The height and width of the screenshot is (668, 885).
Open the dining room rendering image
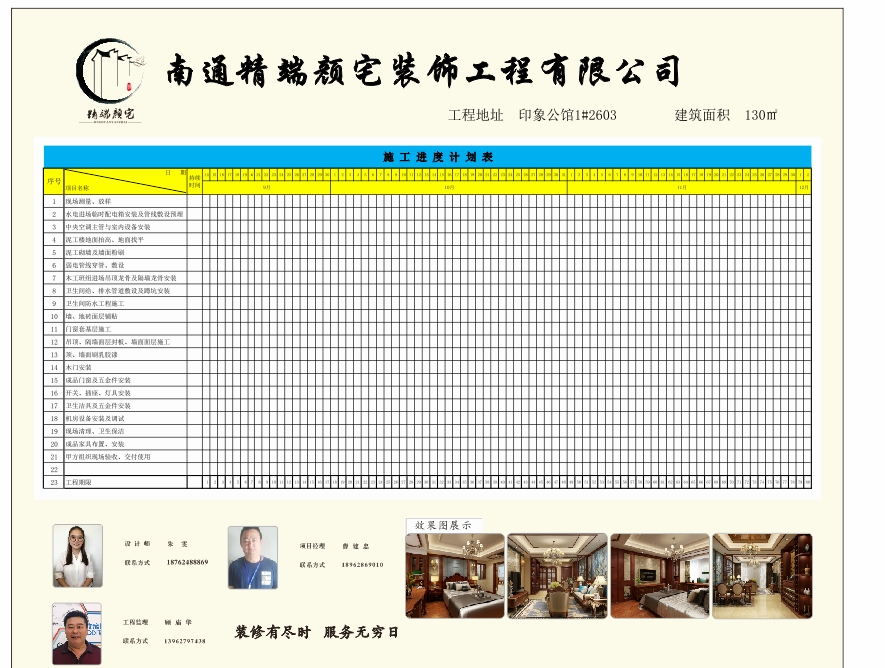point(762,575)
